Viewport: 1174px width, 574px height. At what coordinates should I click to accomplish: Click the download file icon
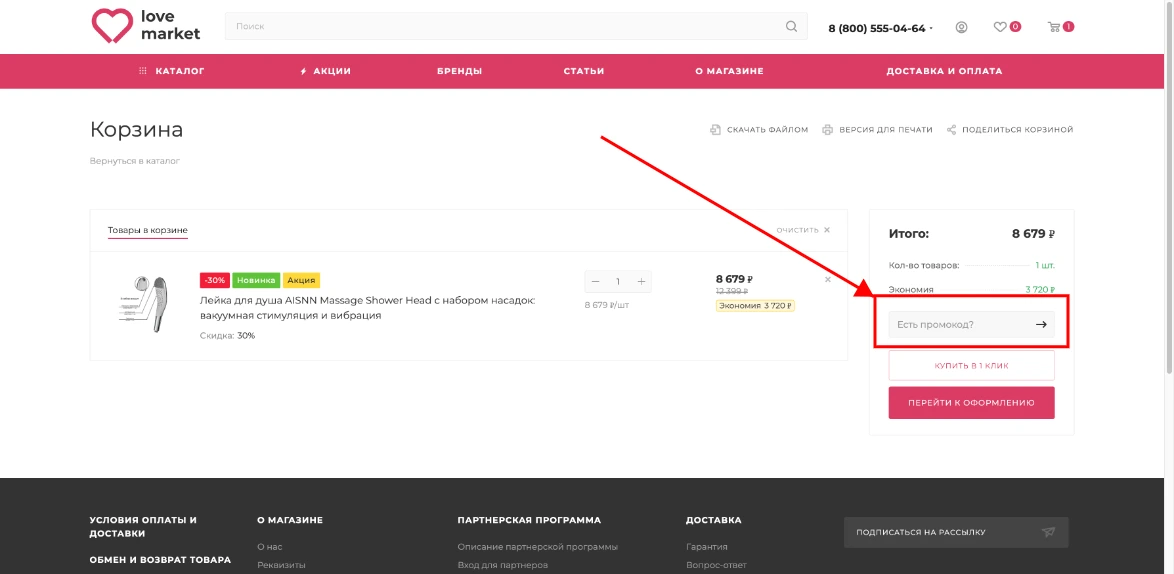[x=715, y=129]
